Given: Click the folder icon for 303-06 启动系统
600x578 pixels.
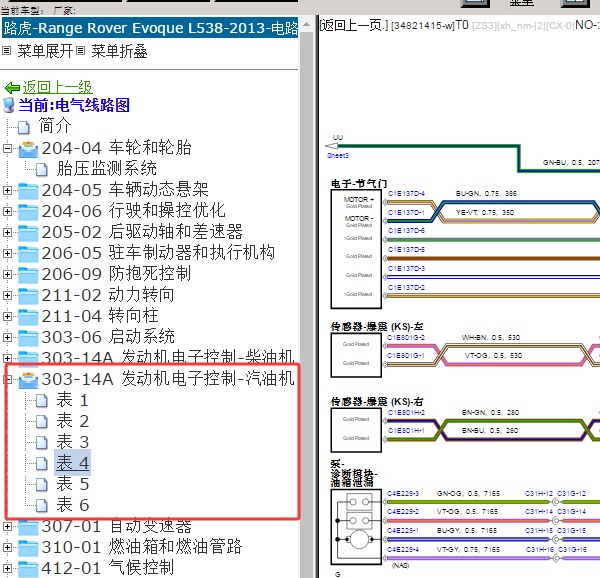Looking at the screenshot, I should pos(28,338).
